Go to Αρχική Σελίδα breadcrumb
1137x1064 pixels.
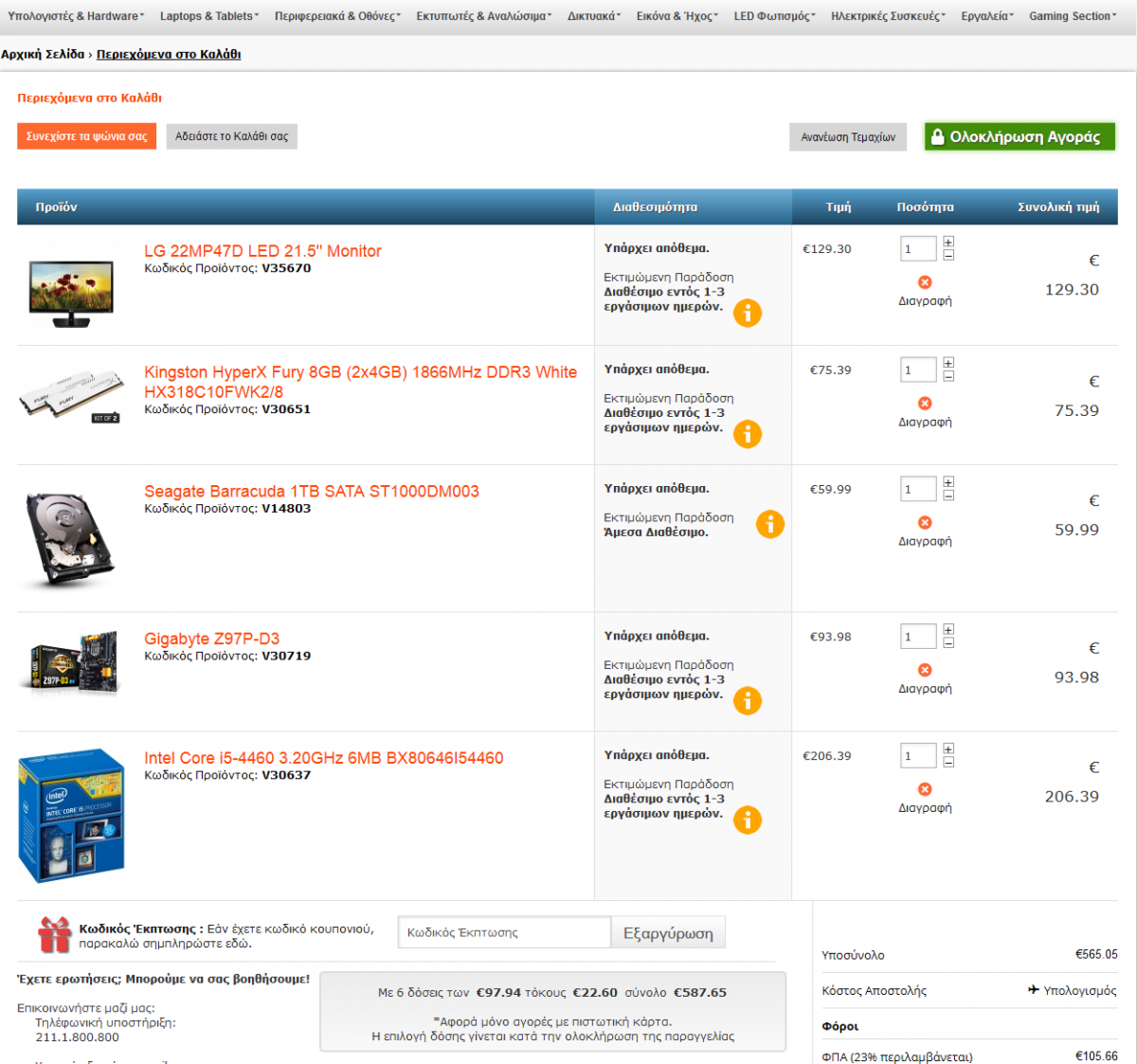click(43, 54)
